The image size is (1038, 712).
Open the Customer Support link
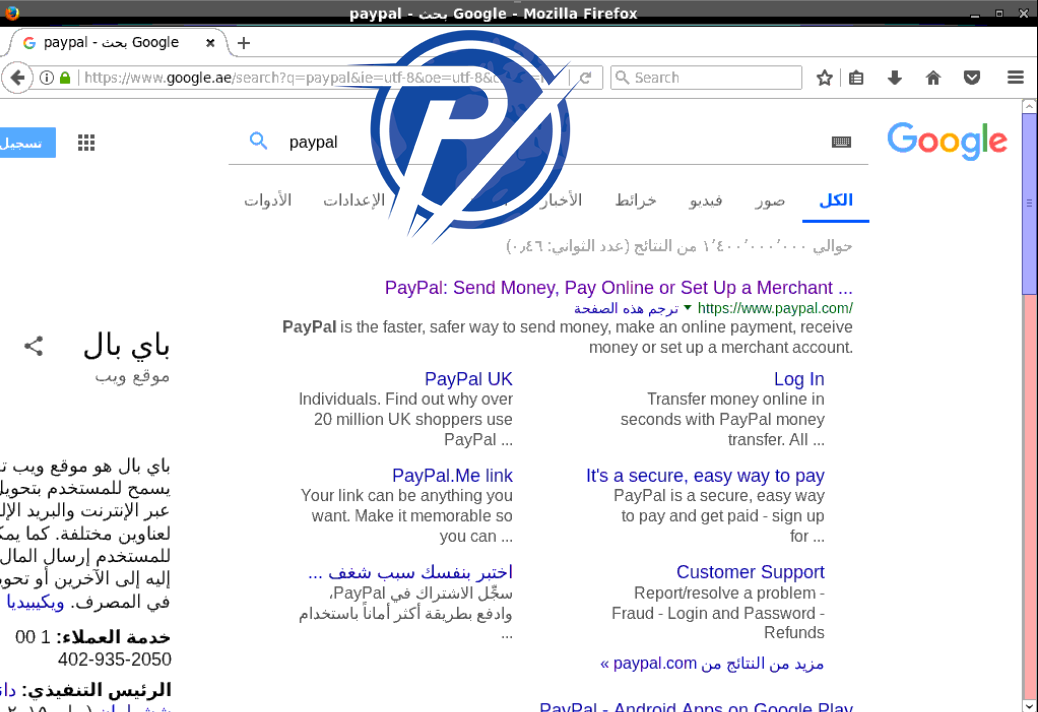coord(751,572)
